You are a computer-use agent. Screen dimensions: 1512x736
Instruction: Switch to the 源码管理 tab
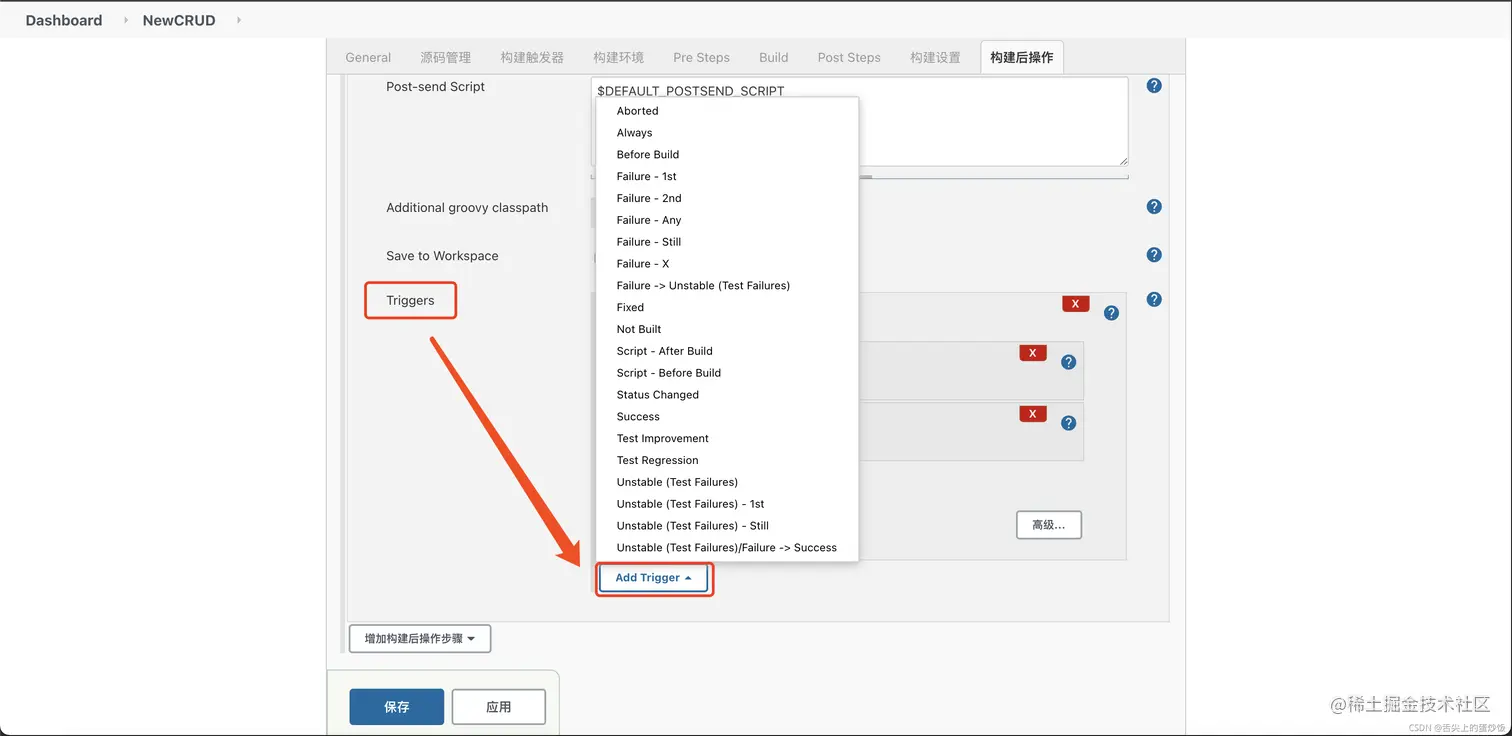(x=446, y=57)
